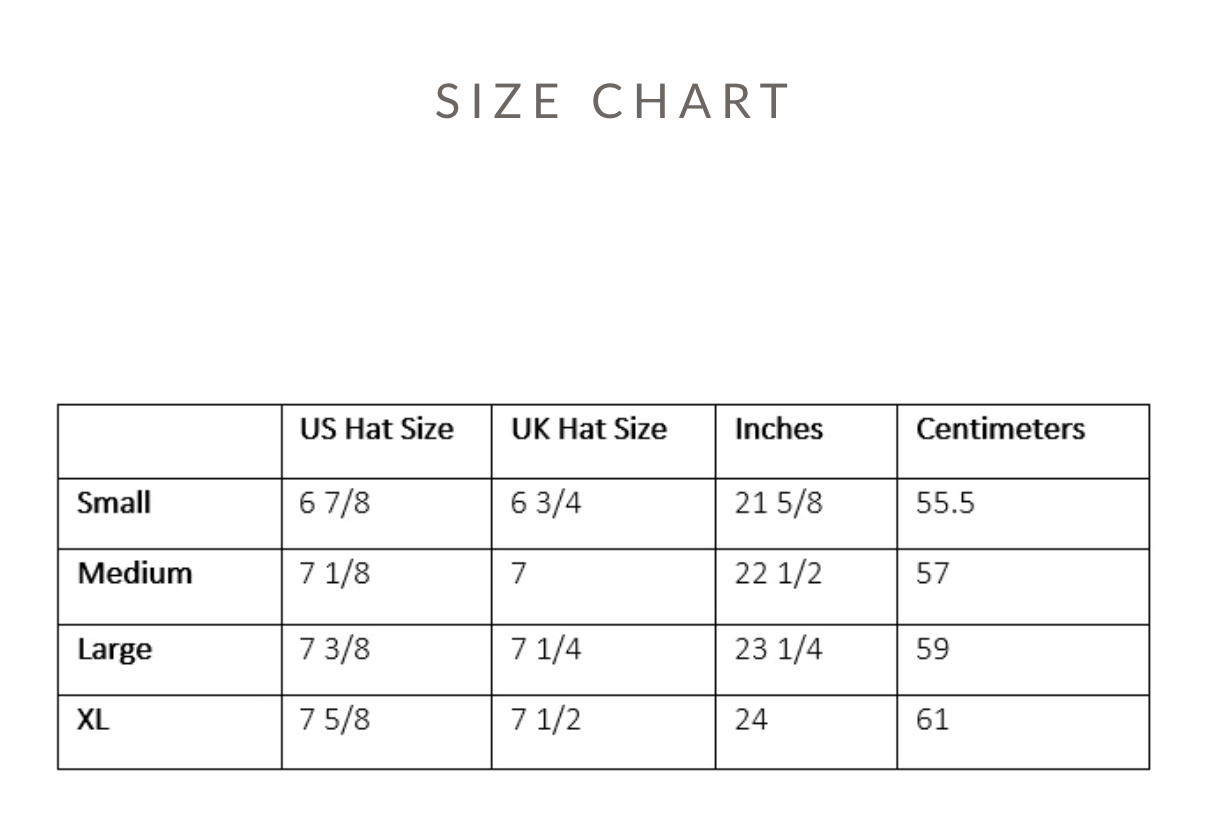This screenshot has height=828, width=1208.
Task: Select the Small UK hat size 6 3/4
Action: point(545,502)
